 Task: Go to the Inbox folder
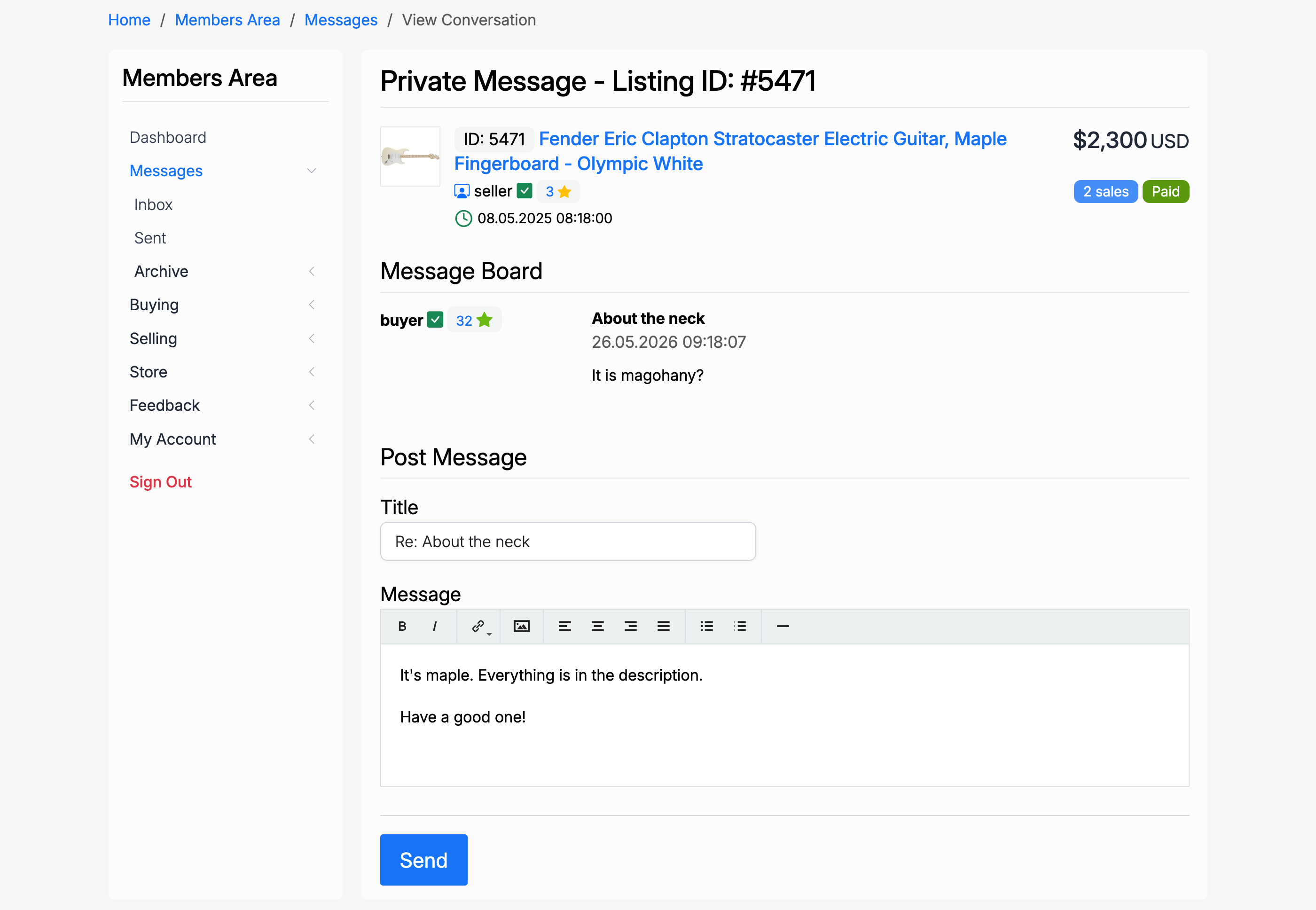153,204
